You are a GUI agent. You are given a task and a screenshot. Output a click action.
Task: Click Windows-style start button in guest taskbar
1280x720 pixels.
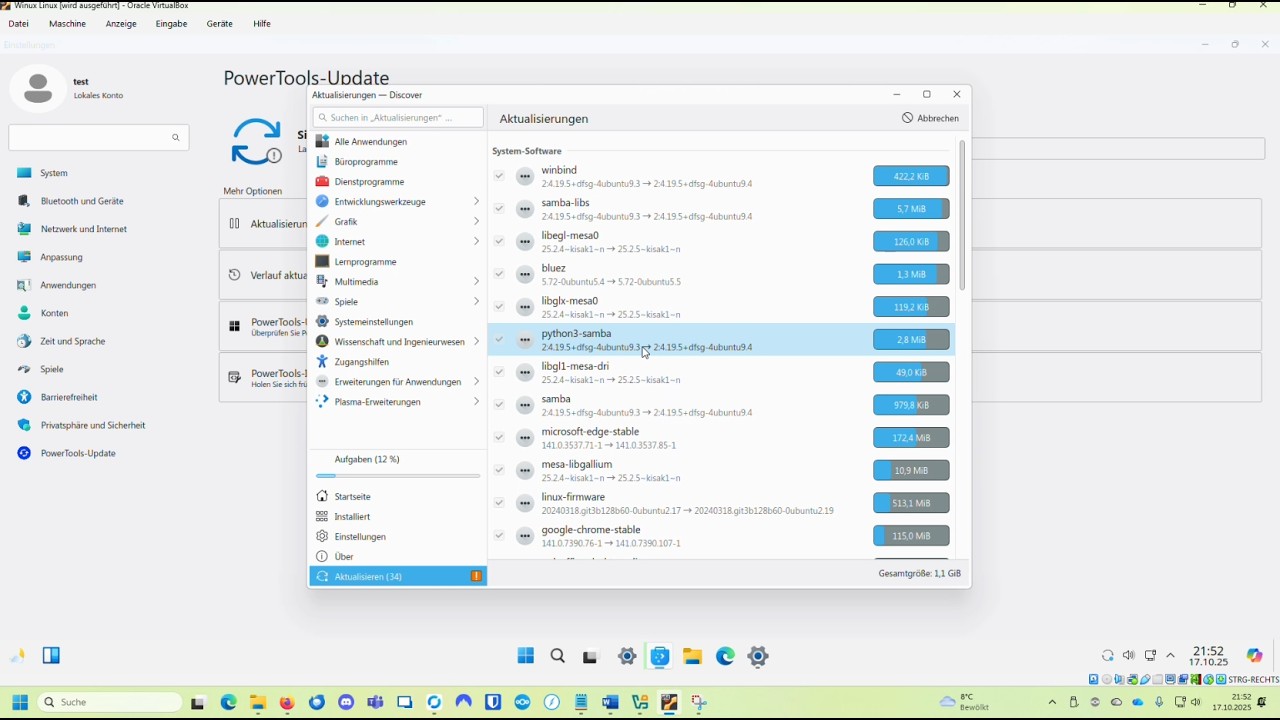(525, 656)
